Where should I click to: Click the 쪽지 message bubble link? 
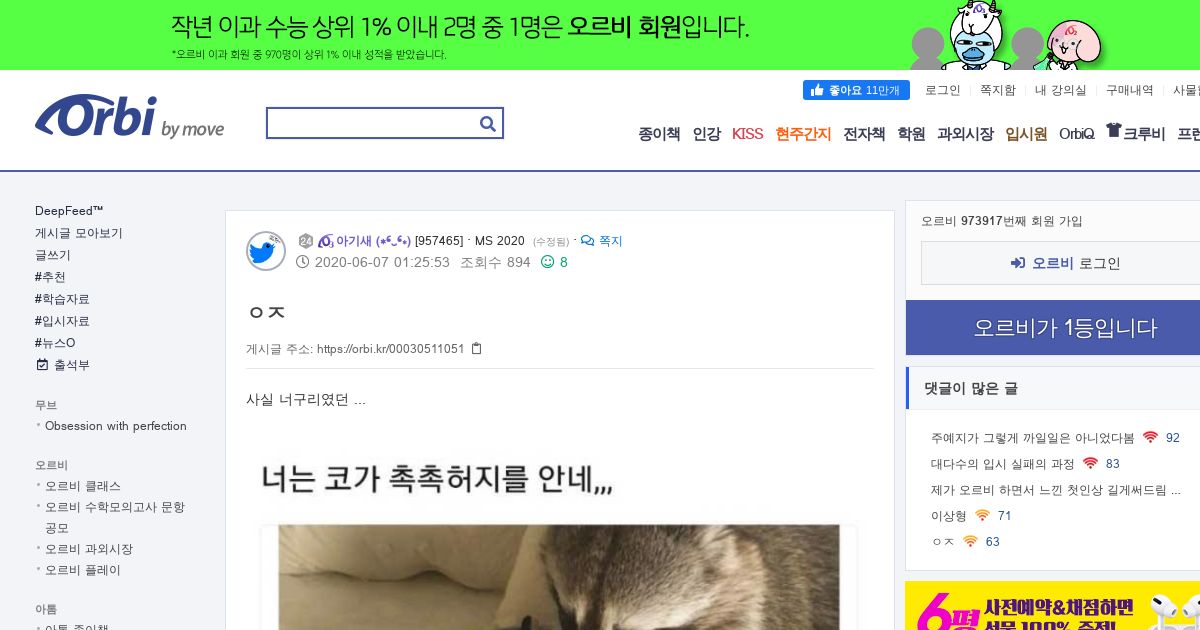pyautogui.click(x=602, y=241)
